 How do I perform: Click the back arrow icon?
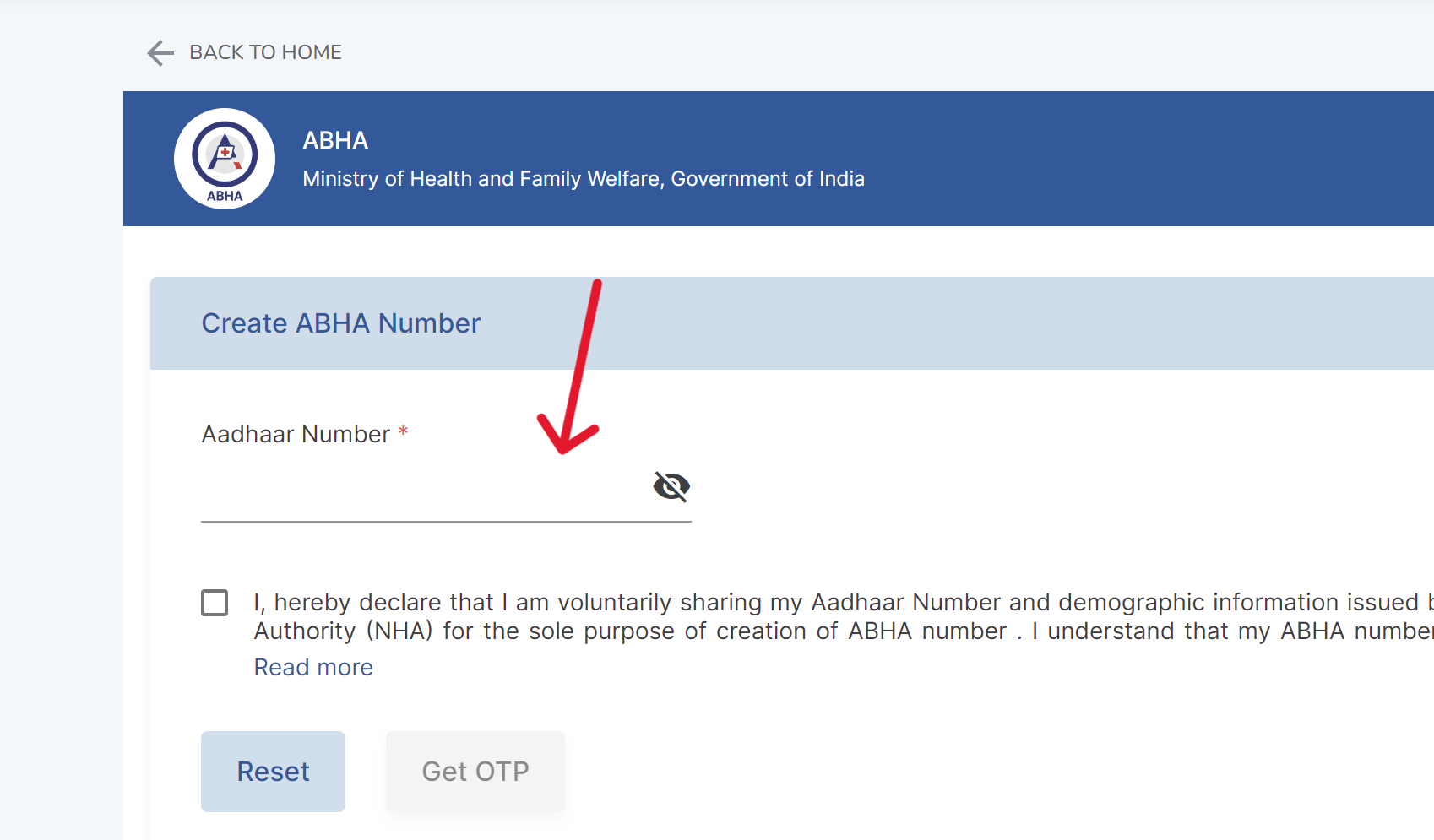click(x=160, y=52)
